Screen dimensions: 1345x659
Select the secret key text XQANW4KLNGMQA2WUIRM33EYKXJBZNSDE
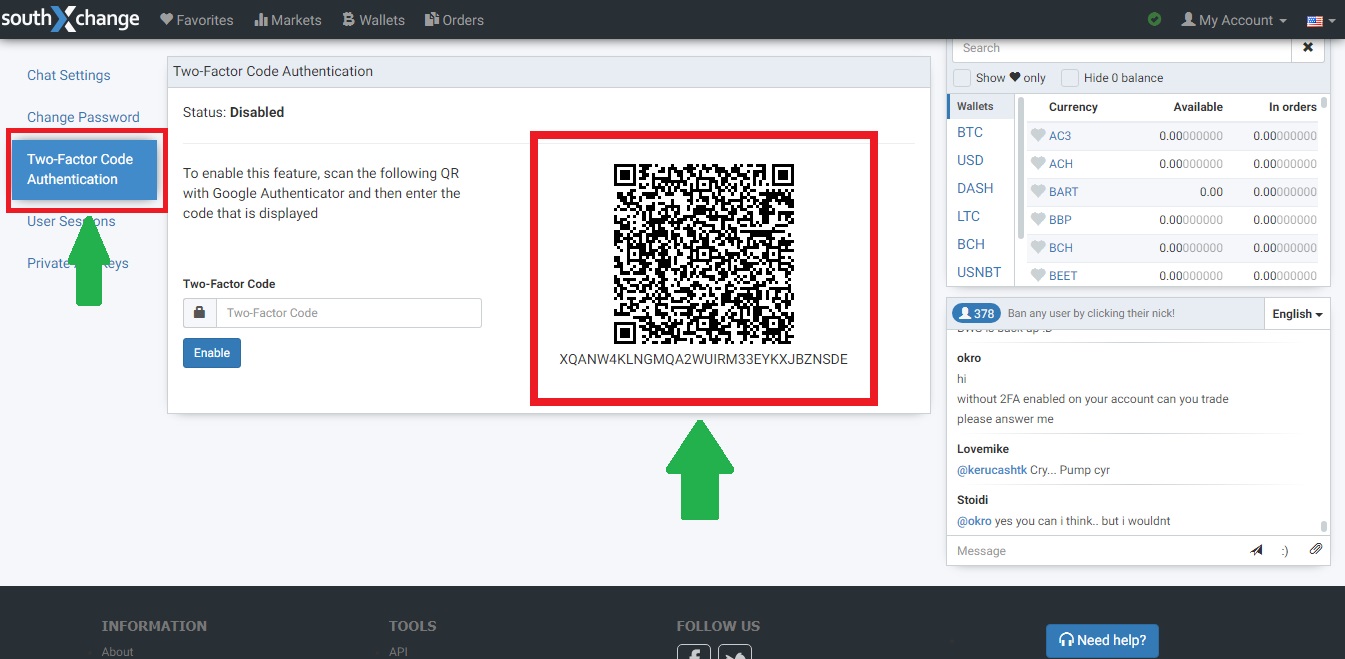703,359
